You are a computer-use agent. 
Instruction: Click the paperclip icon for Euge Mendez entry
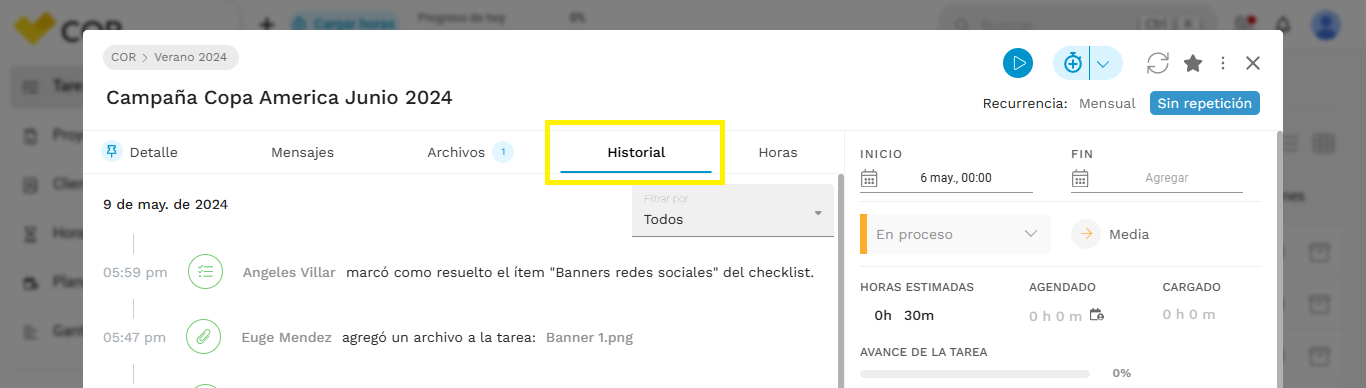(204, 337)
